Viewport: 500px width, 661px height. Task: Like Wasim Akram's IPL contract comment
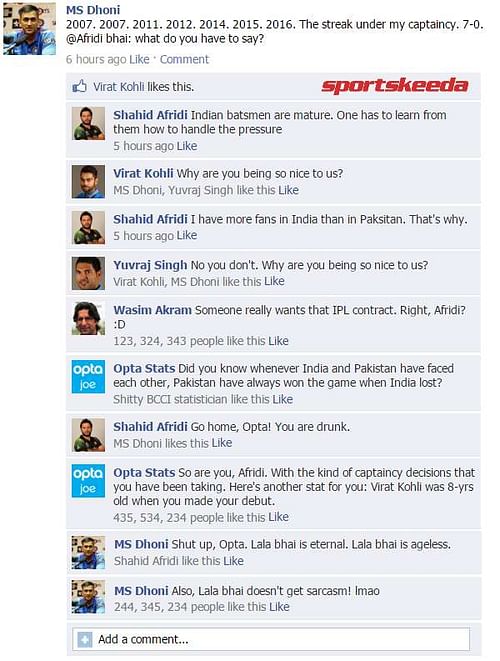click(x=278, y=341)
